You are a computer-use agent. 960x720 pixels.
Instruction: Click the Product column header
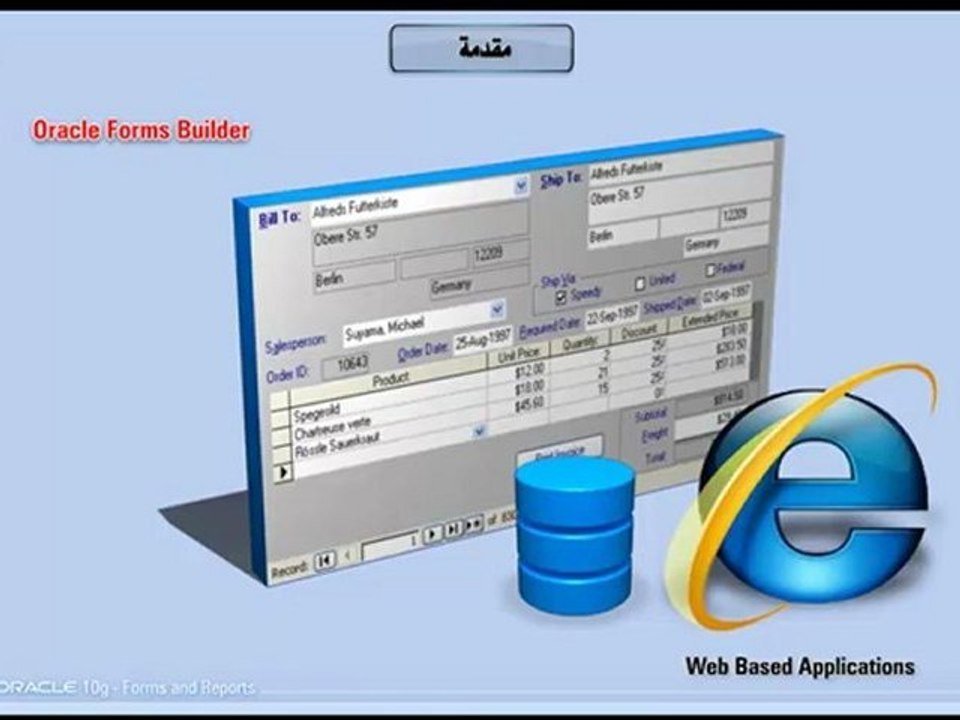[389, 378]
